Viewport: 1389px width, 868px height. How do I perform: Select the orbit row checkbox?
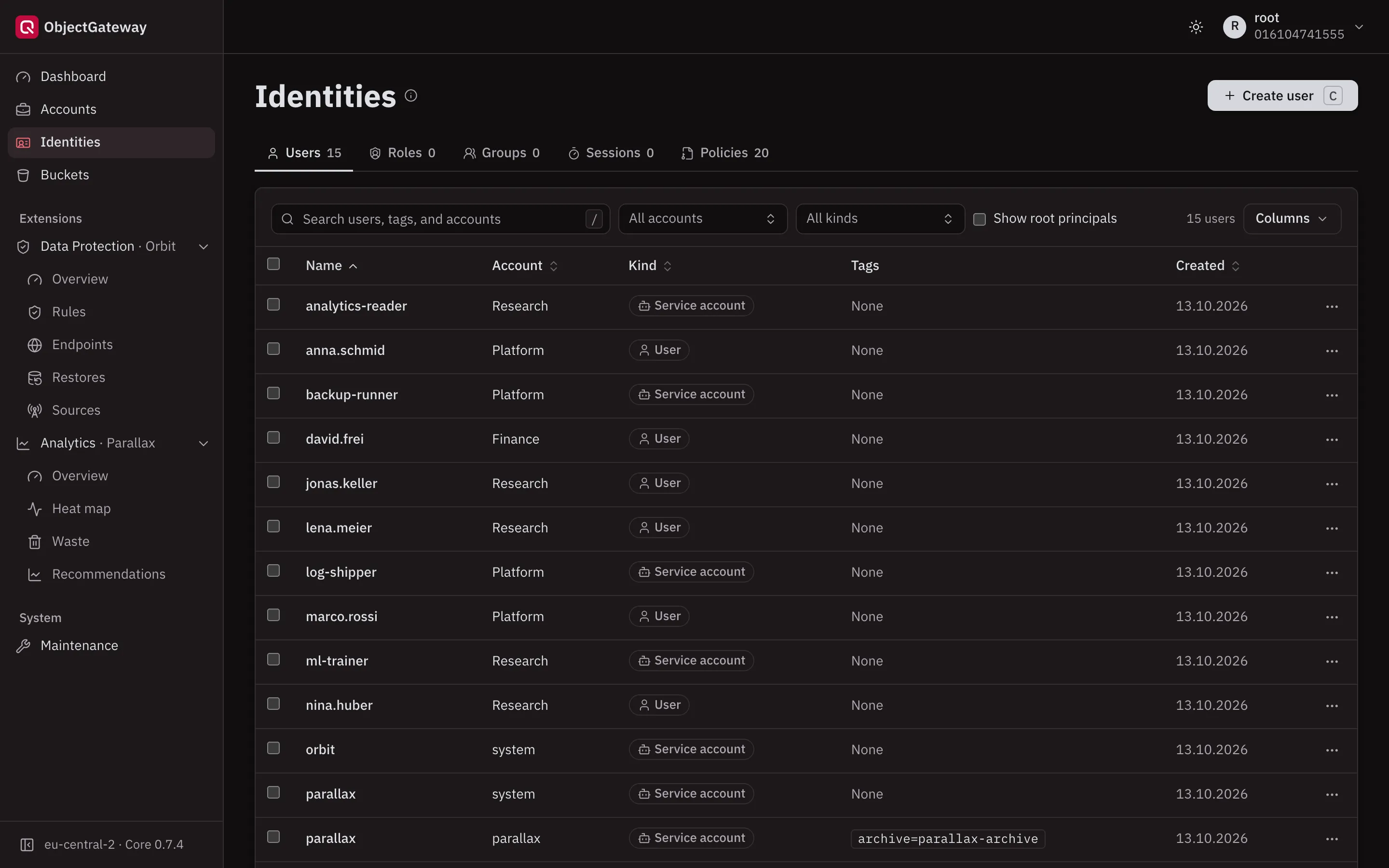(x=273, y=747)
